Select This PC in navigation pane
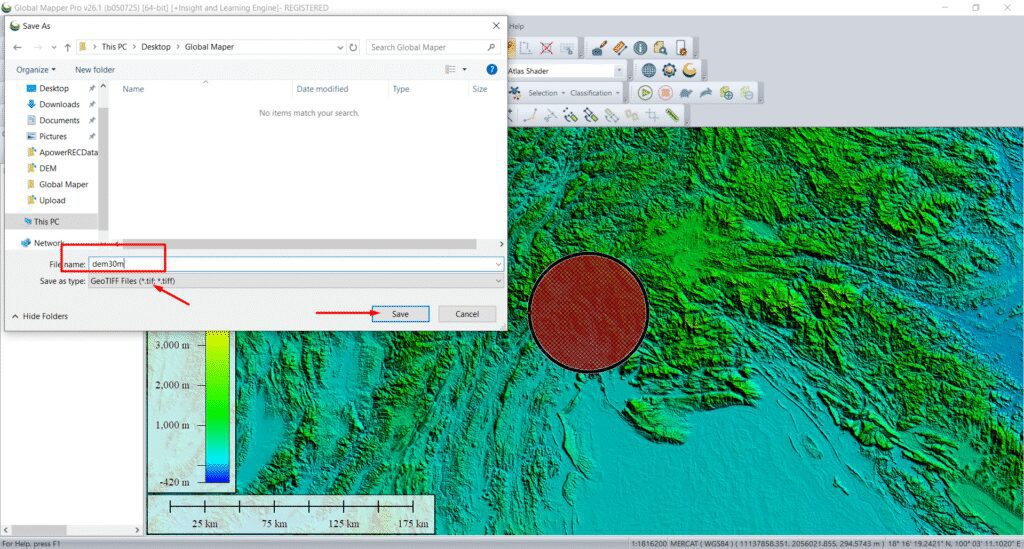Viewport: 1024px width, 549px height. click(46, 221)
